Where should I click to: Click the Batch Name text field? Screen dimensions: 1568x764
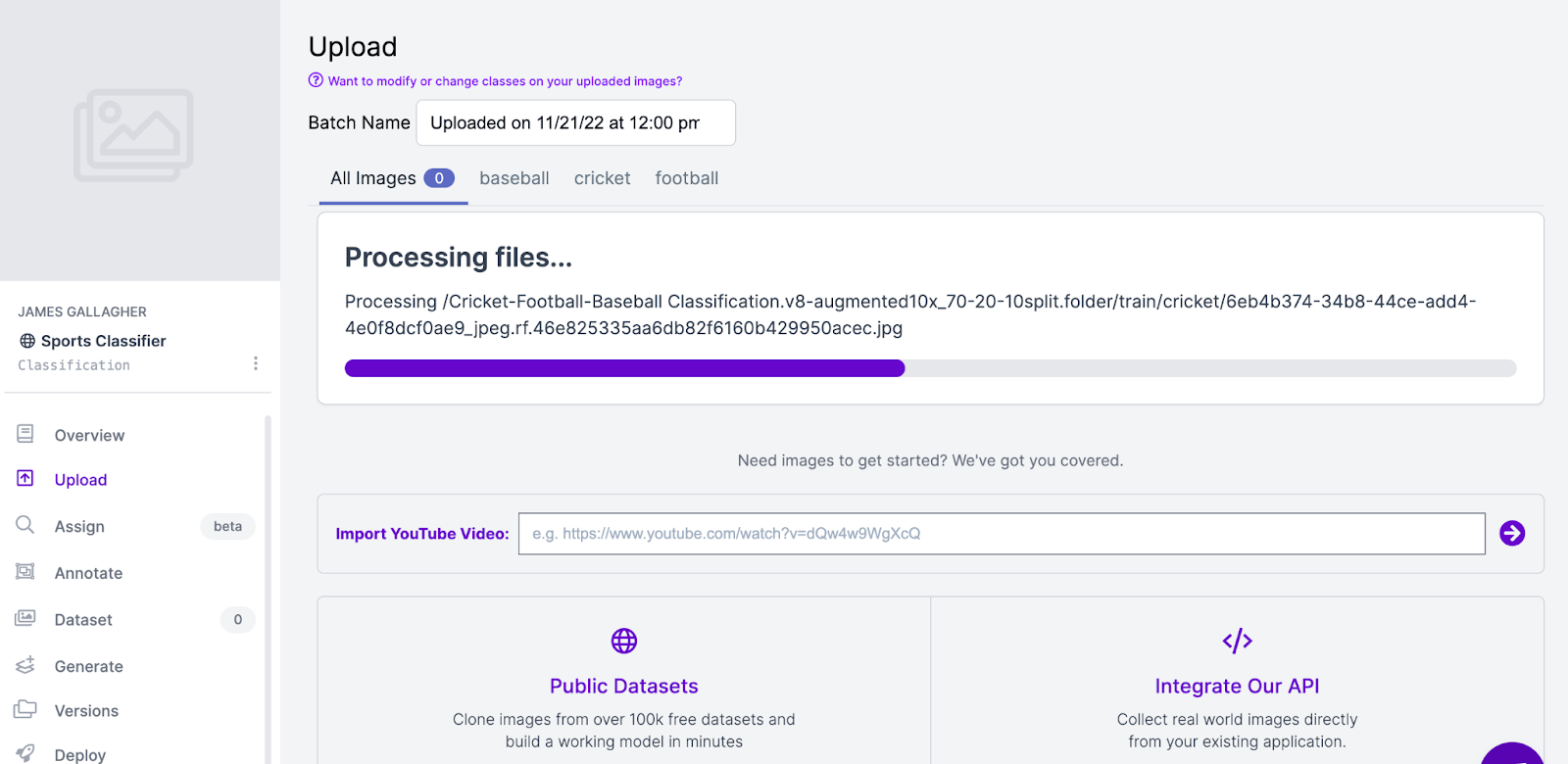click(575, 123)
